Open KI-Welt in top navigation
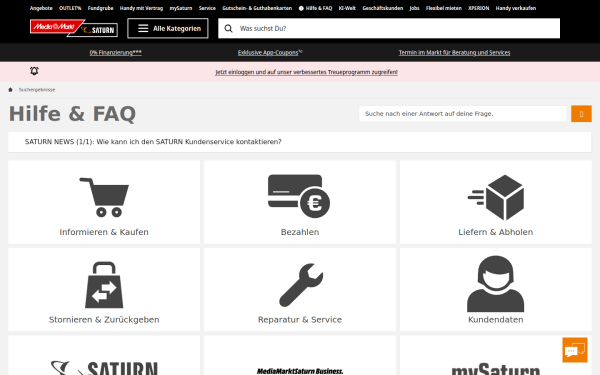 (347, 8)
